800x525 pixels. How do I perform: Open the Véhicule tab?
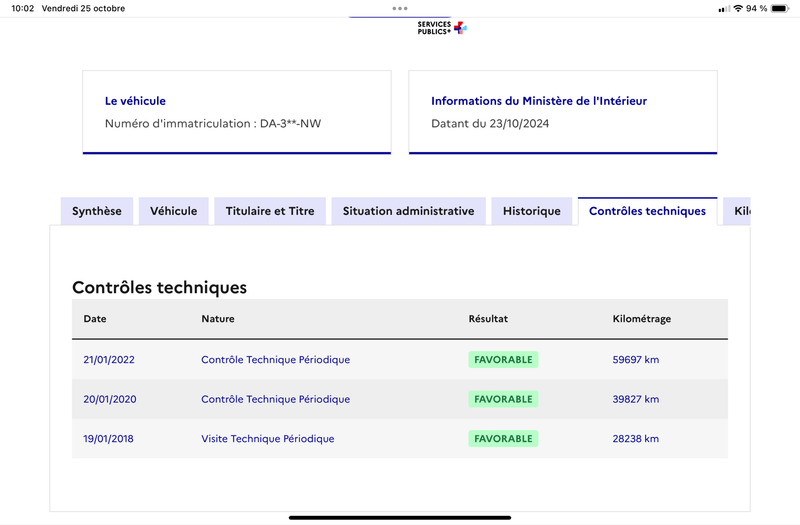[x=173, y=211]
